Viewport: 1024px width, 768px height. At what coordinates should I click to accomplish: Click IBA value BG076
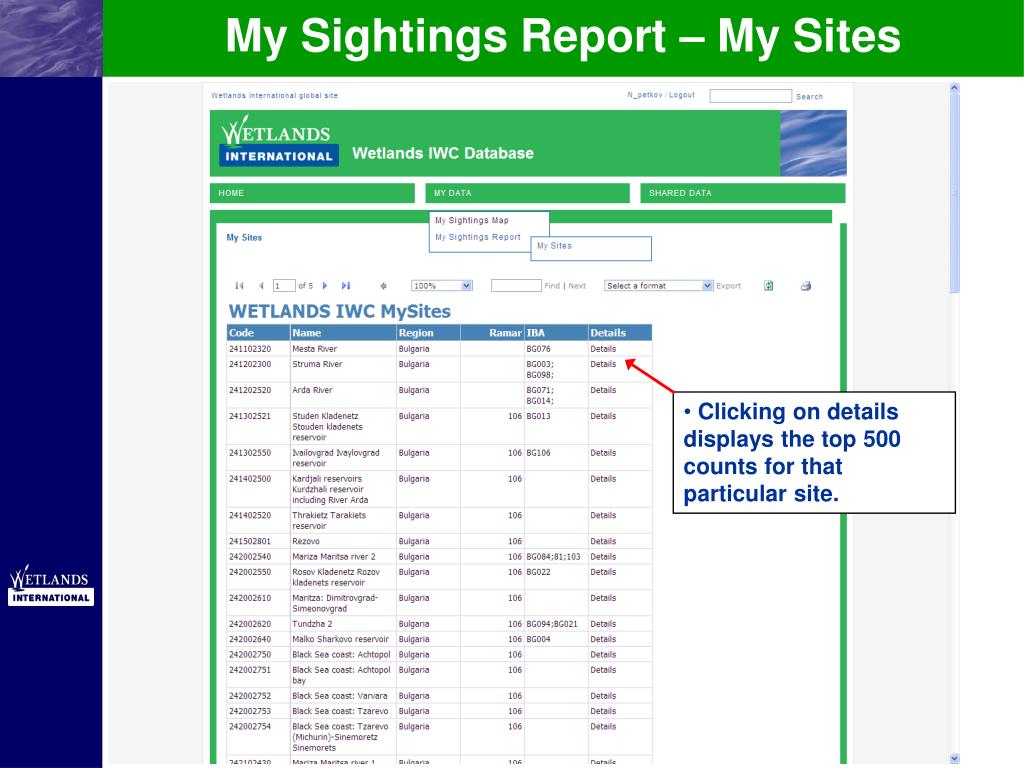(538, 349)
